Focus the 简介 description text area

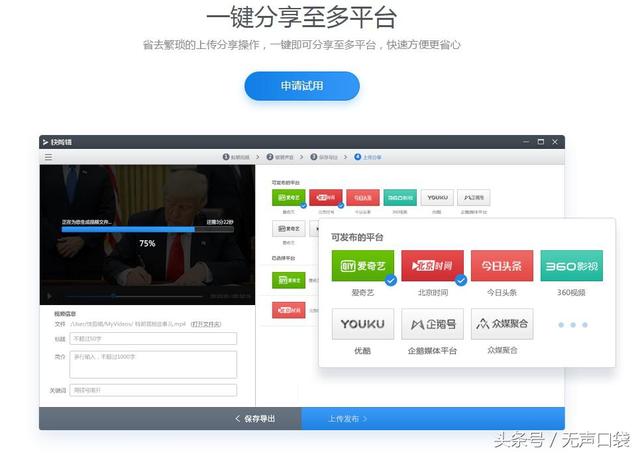tap(153, 363)
